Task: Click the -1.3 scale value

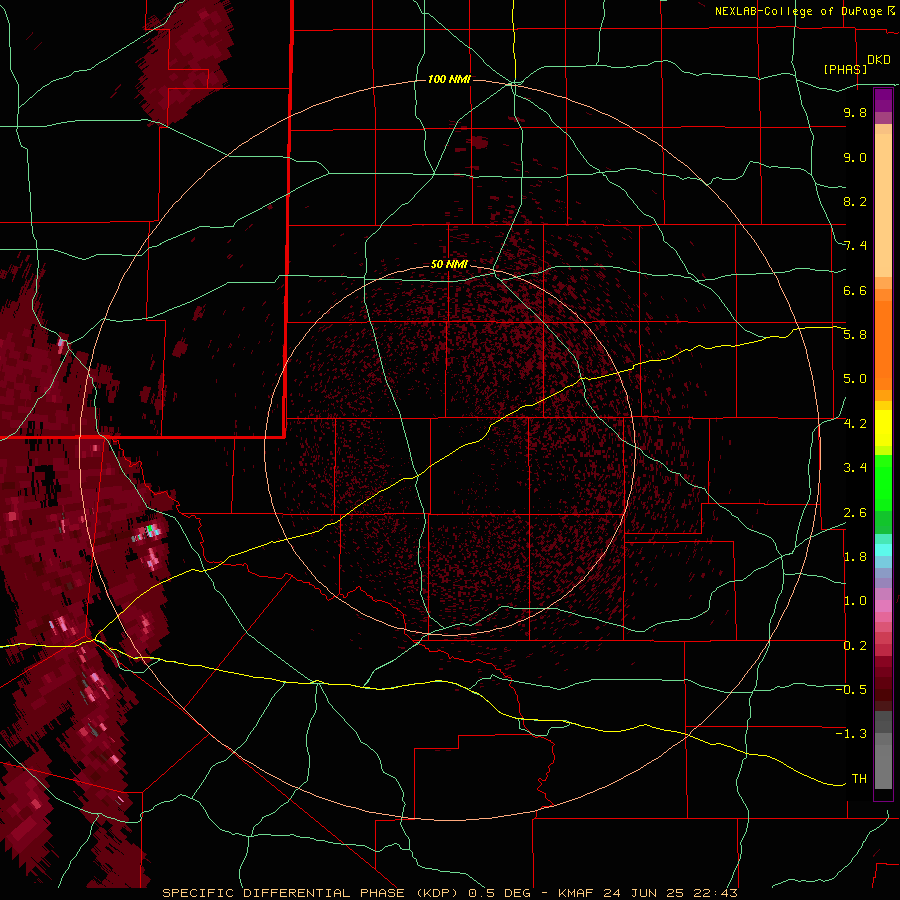Action: tap(851, 734)
